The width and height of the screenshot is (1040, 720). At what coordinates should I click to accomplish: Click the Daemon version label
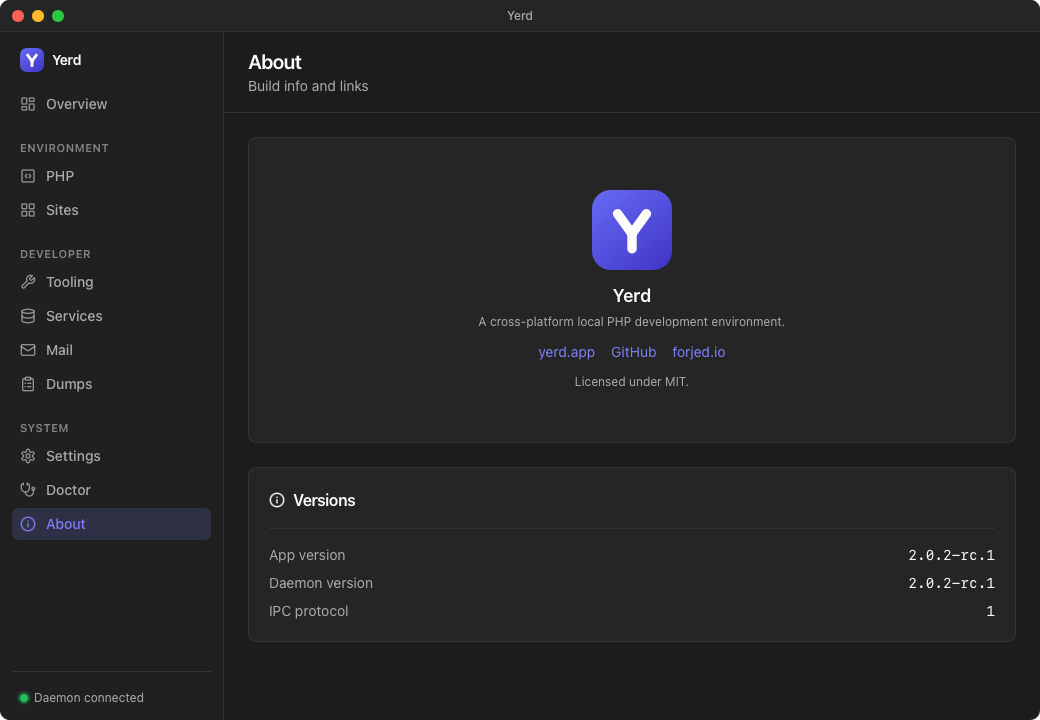pos(321,583)
